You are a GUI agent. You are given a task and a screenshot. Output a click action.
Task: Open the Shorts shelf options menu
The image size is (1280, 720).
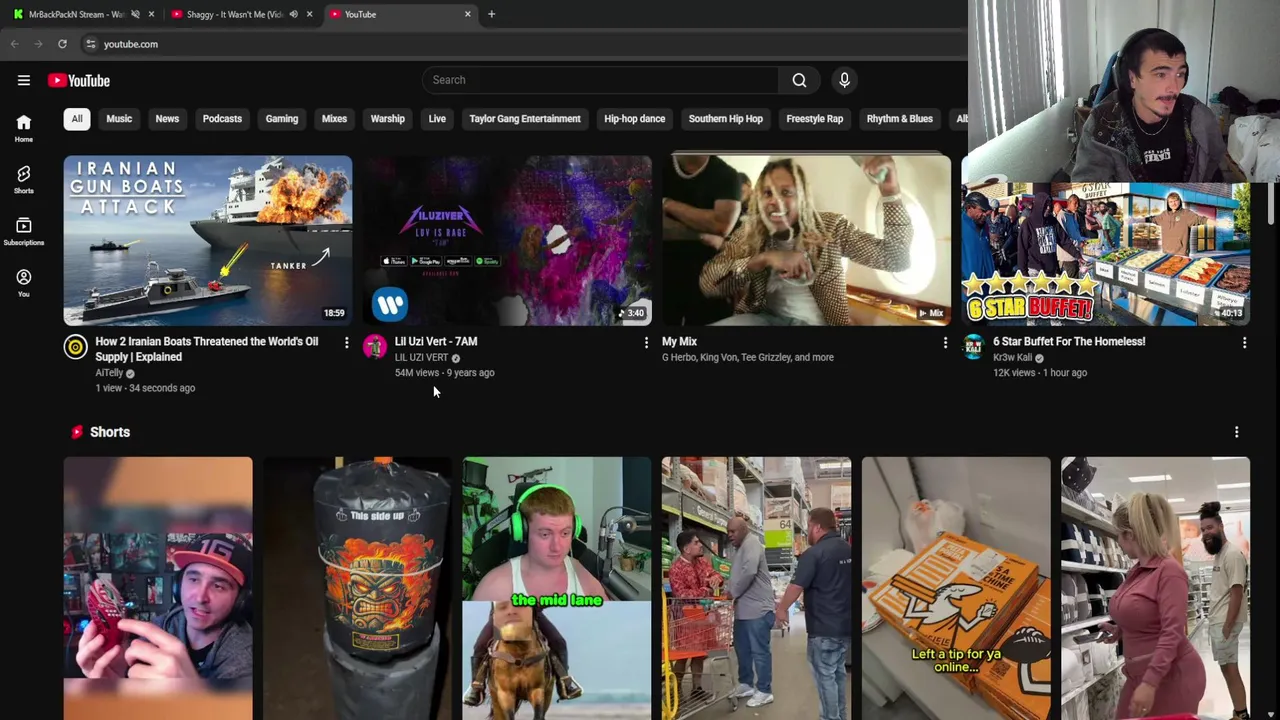[x=1236, y=432]
